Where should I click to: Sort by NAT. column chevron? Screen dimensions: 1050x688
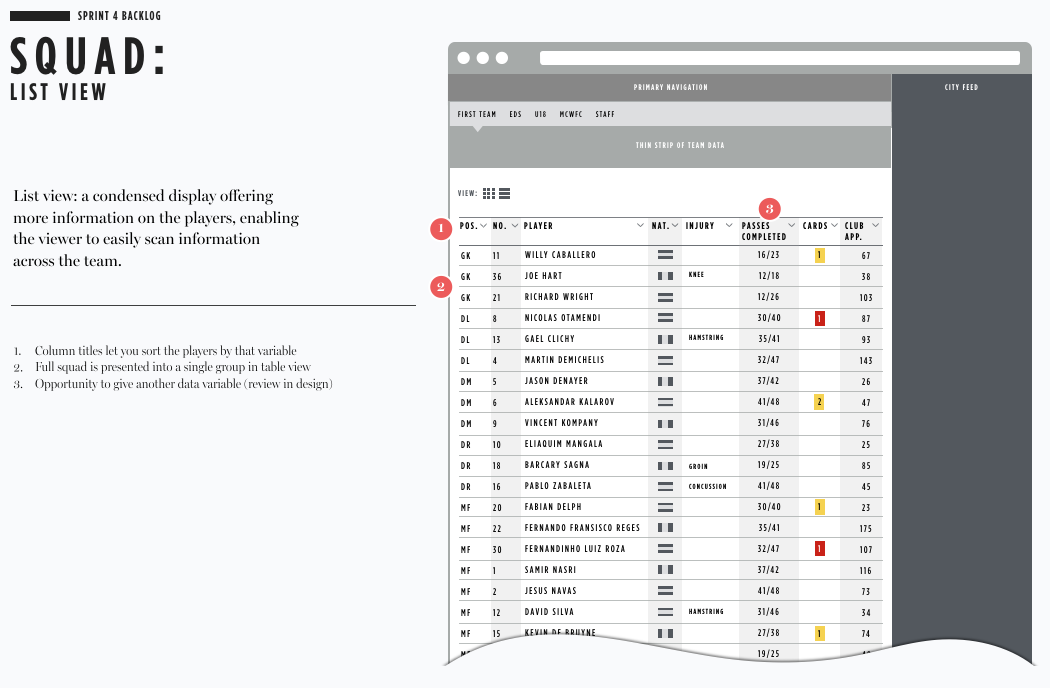(x=675, y=226)
